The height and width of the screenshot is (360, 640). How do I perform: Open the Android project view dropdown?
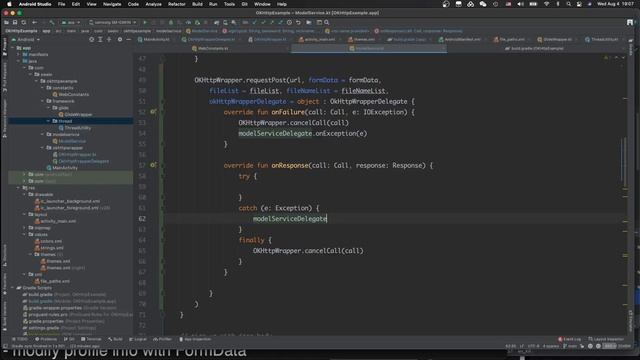pyautogui.click(x=26, y=40)
